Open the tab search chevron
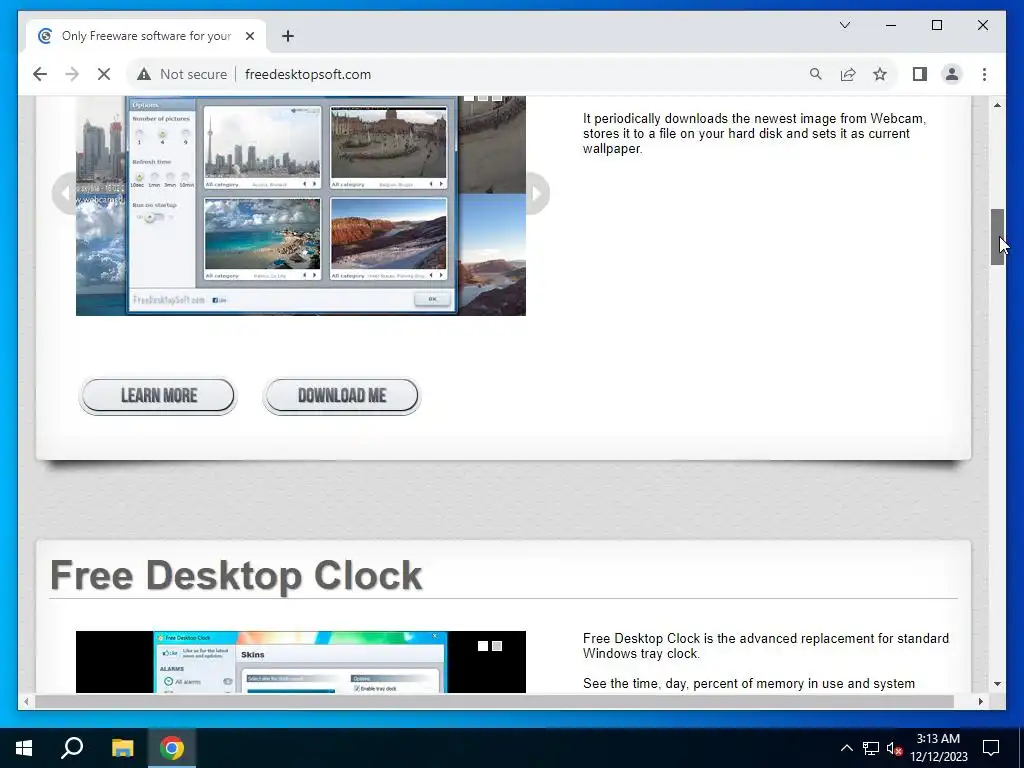The width and height of the screenshot is (1024, 768). (x=844, y=25)
